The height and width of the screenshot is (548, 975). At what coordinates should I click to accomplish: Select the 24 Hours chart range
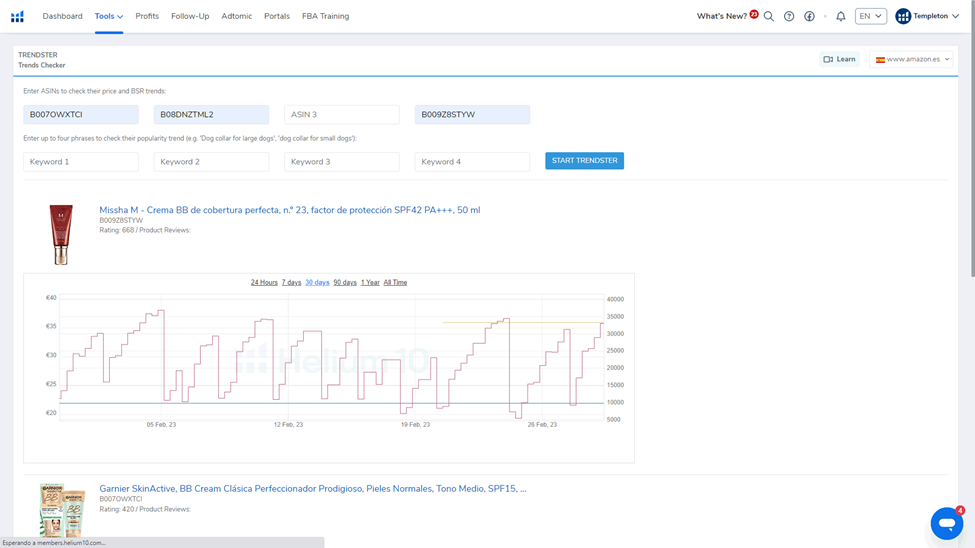tap(264, 282)
